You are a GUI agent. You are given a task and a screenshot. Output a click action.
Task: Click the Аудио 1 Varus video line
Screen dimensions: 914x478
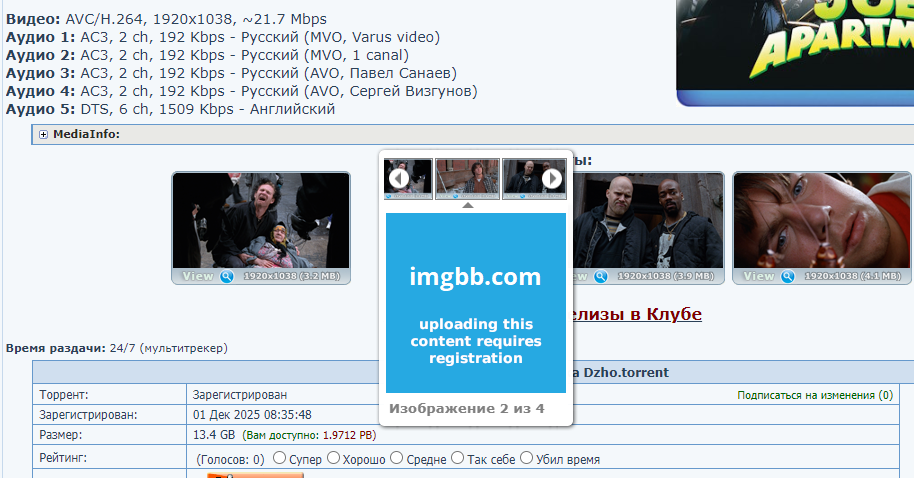[x=223, y=37]
